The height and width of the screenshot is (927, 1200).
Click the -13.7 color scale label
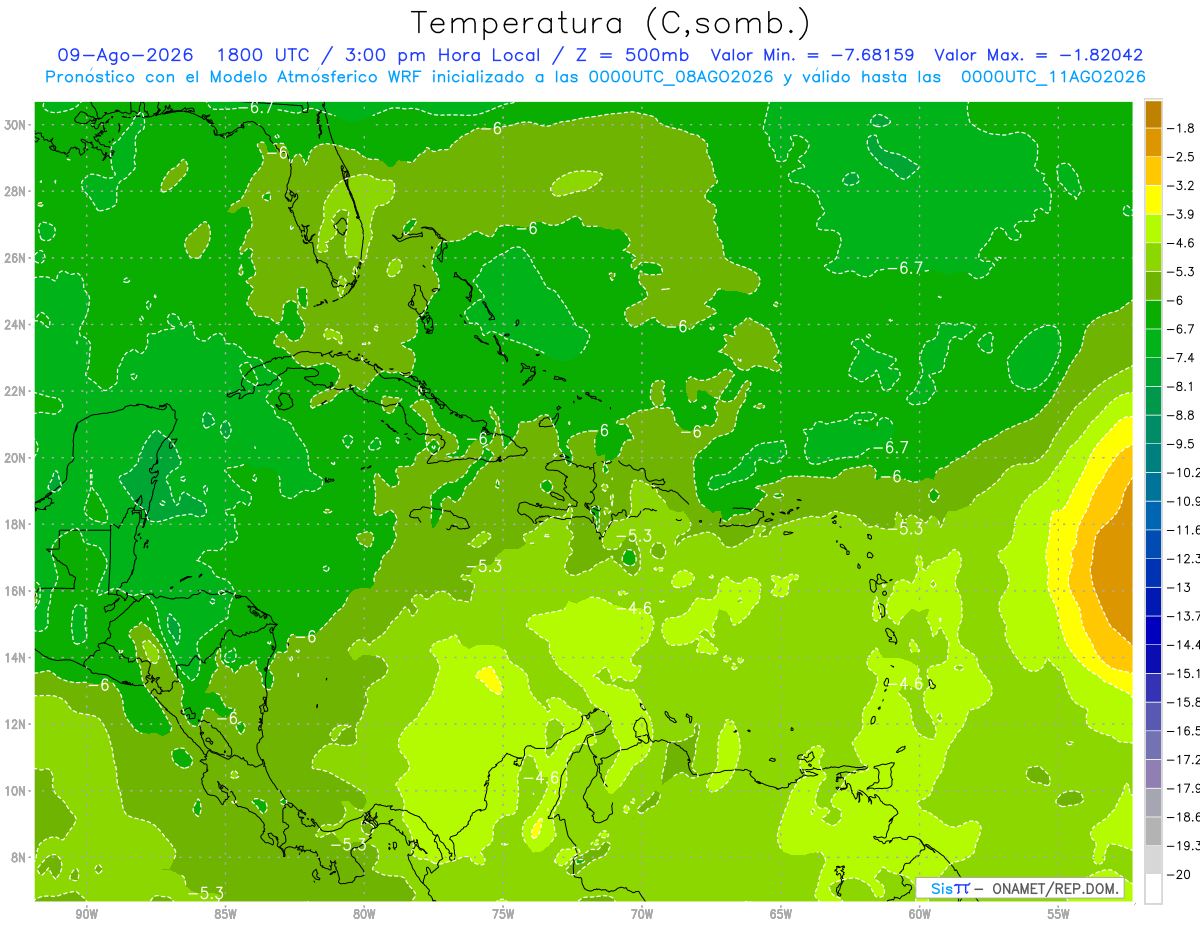click(1184, 616)
